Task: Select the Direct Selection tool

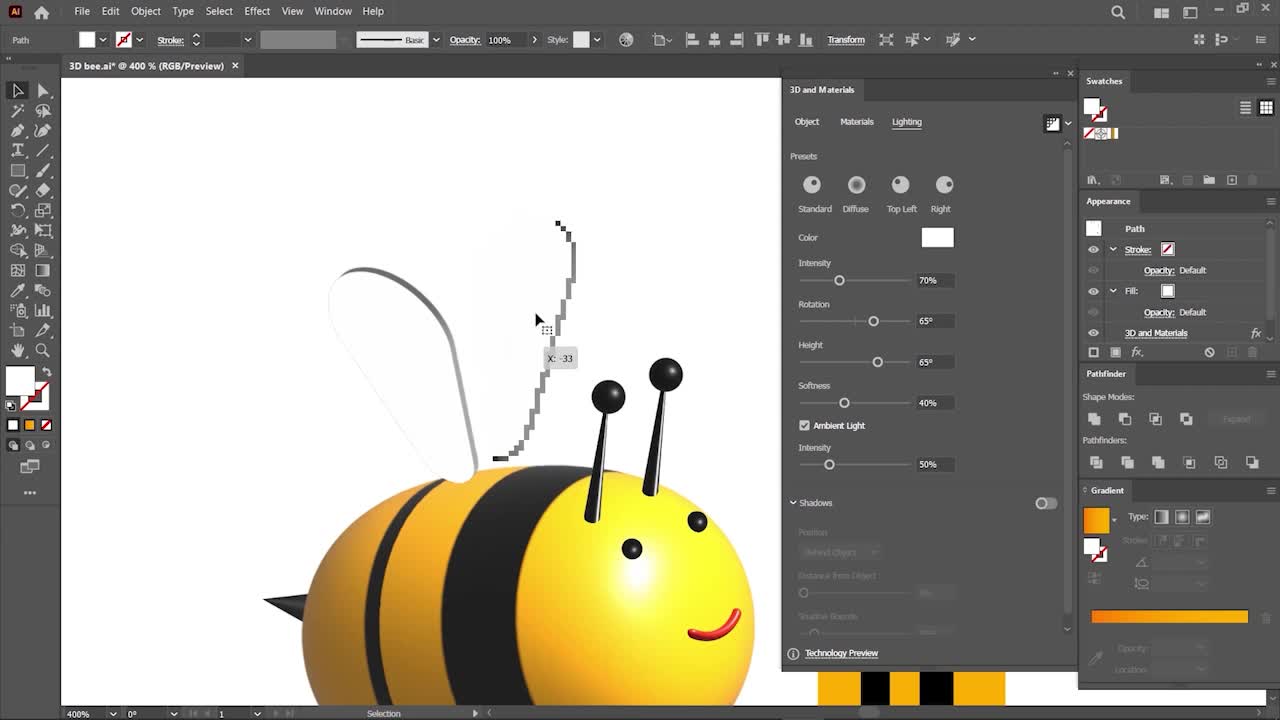Action: click(x=43, y=91)
